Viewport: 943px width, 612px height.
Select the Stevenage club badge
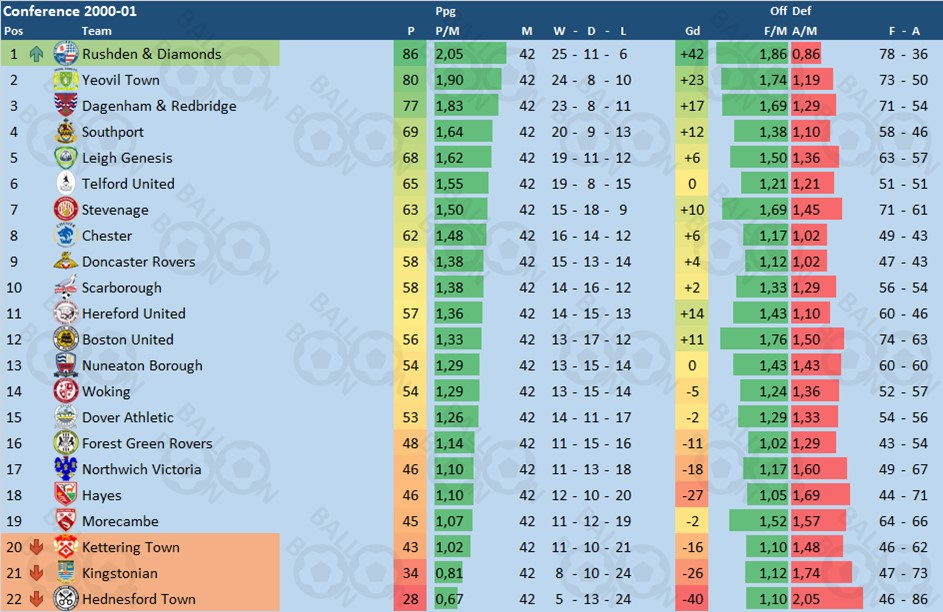(66, 209)
